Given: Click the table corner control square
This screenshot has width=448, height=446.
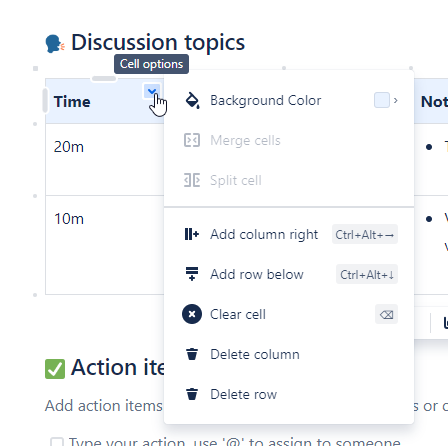Looking at the screenshot, I should click(x=36, y=69).
